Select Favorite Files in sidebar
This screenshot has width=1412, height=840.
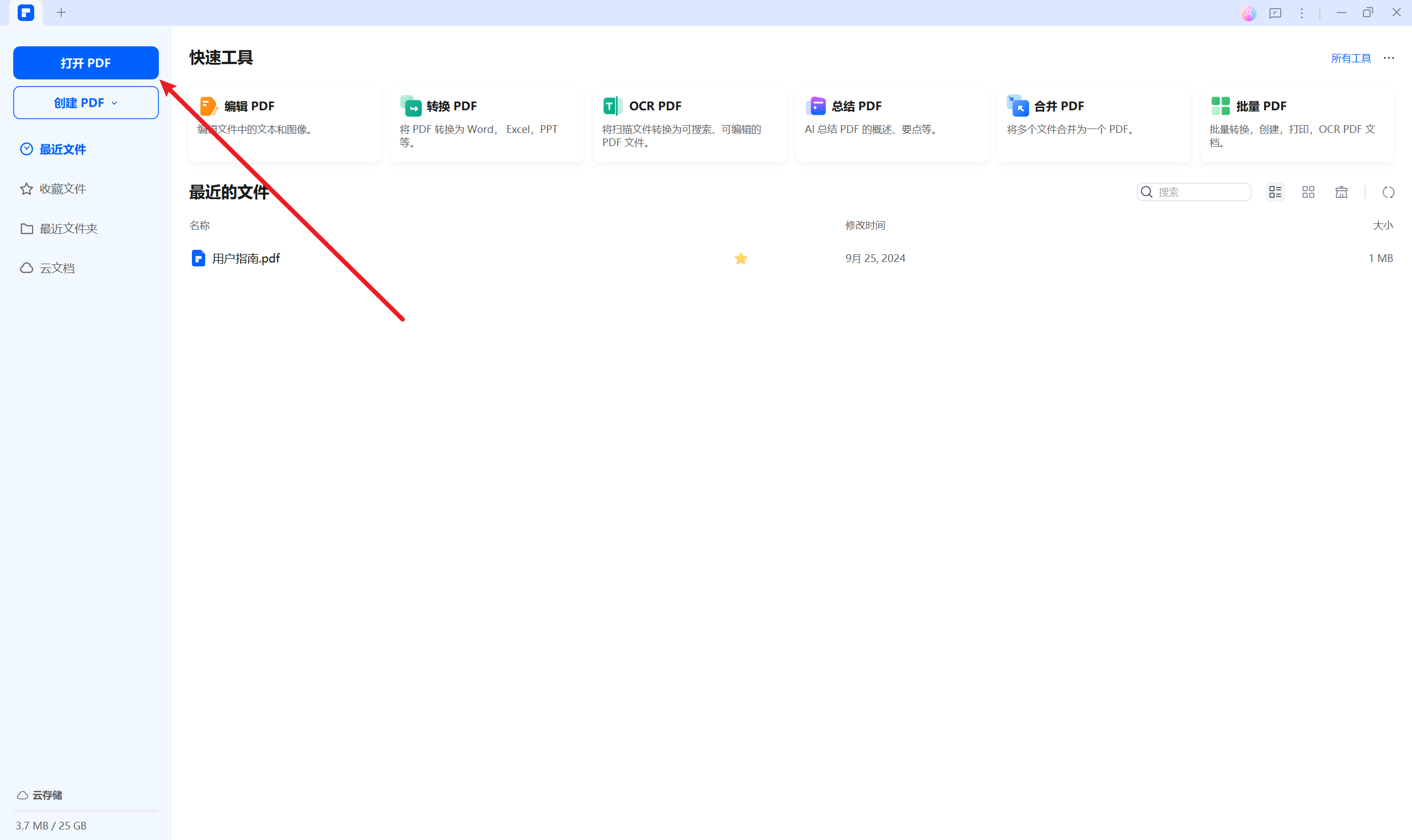click(x=62, y=189)
